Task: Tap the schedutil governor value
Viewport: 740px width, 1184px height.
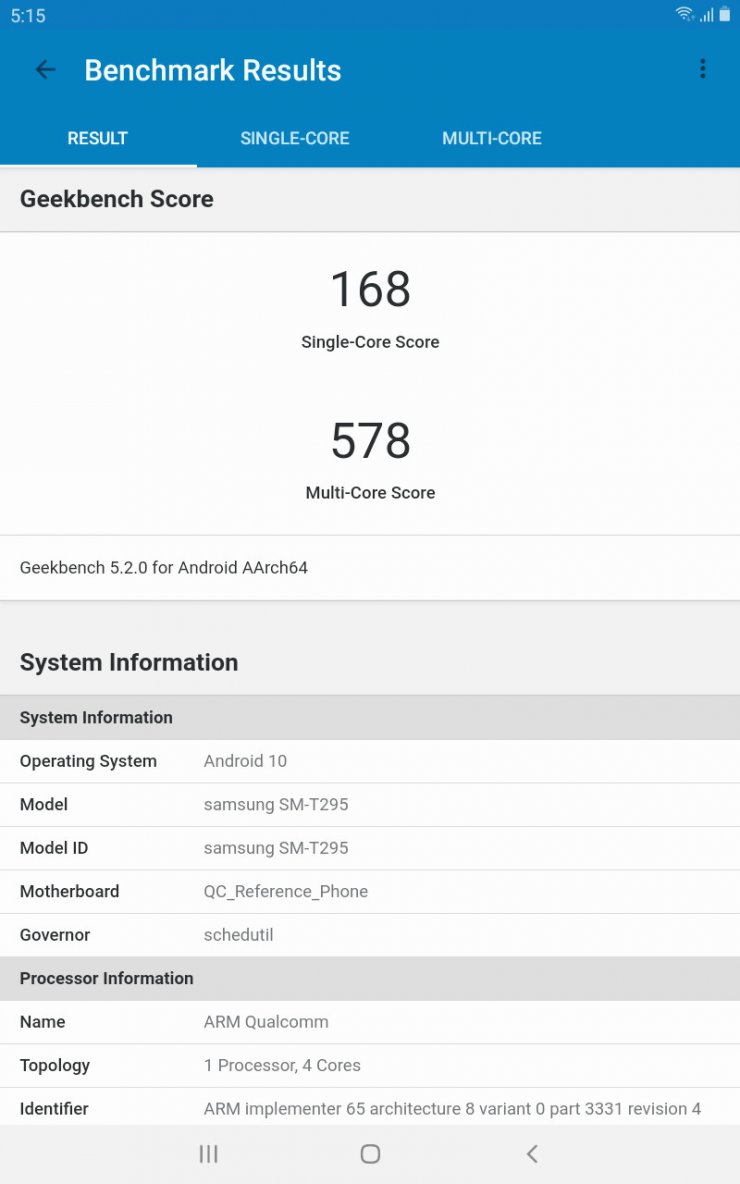Action: pyautogui.click(x=238, y=935)
